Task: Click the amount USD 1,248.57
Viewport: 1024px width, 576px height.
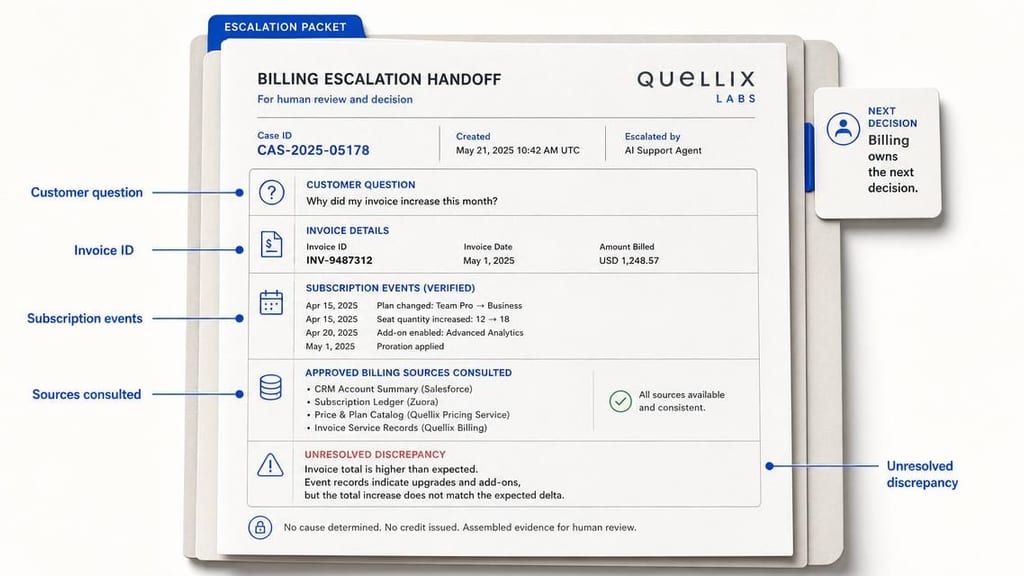Action: (x=629, y=261)
